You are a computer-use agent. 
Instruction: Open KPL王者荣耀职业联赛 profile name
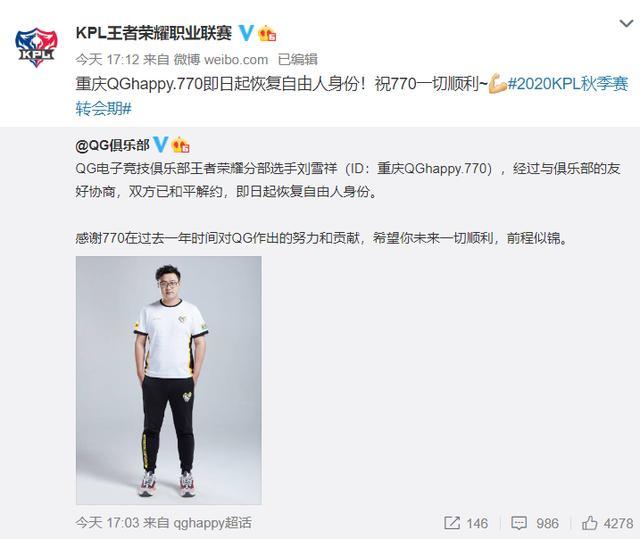point(153,33)
